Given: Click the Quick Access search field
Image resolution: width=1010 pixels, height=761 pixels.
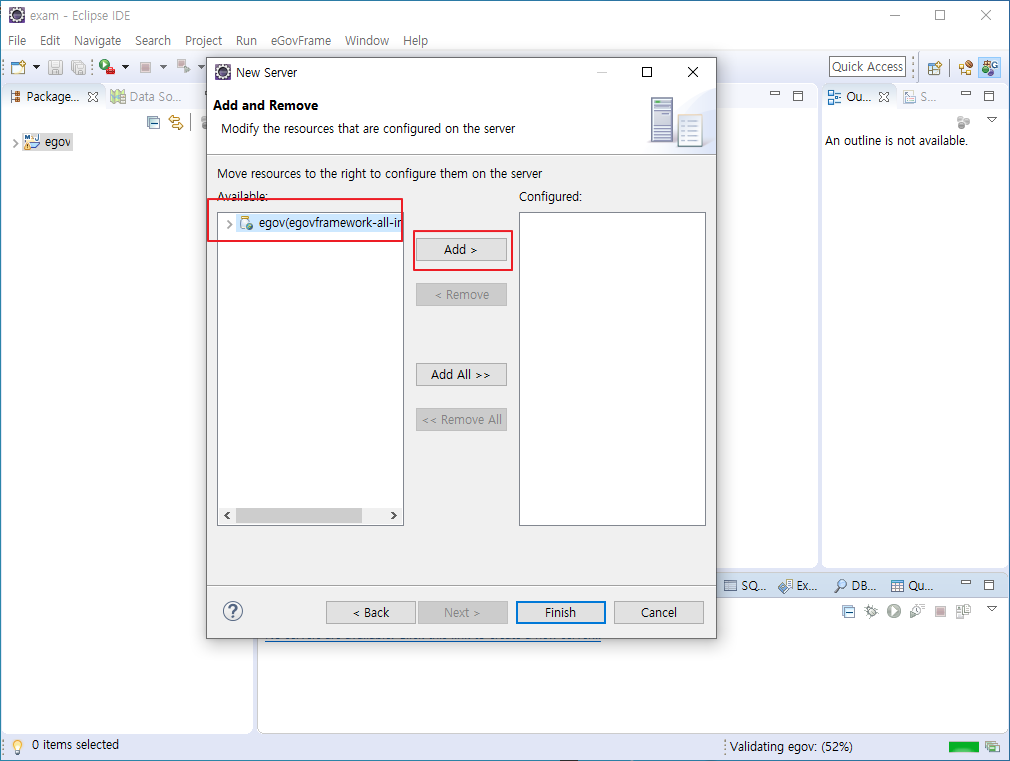Looking at the screenshot, I should pos(867,66).
